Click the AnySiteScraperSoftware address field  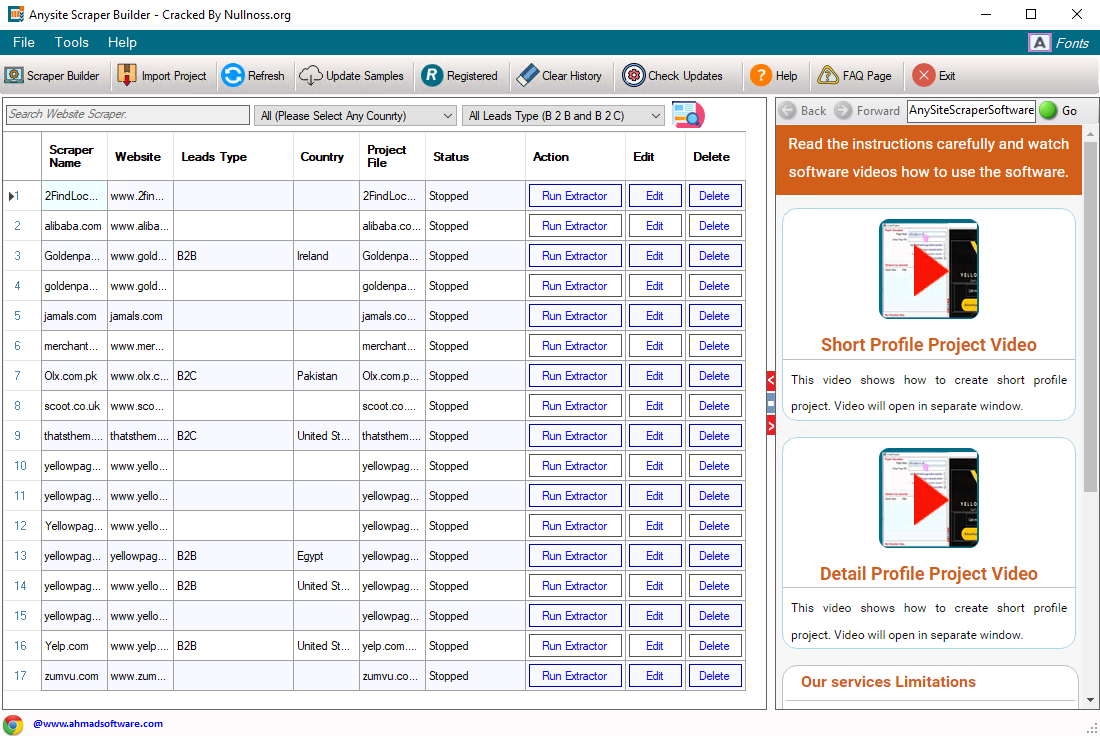tap(971, 111)
